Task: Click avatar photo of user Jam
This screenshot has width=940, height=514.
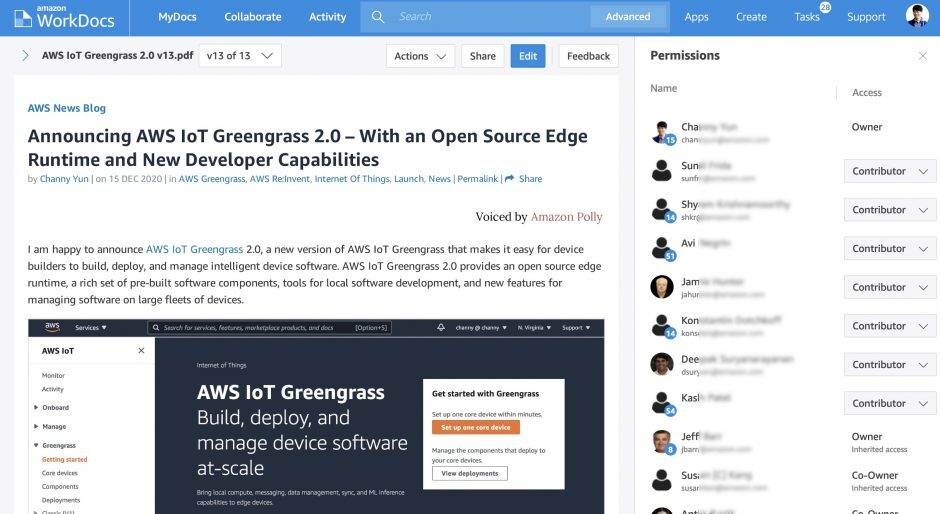Action: point(662,287)
